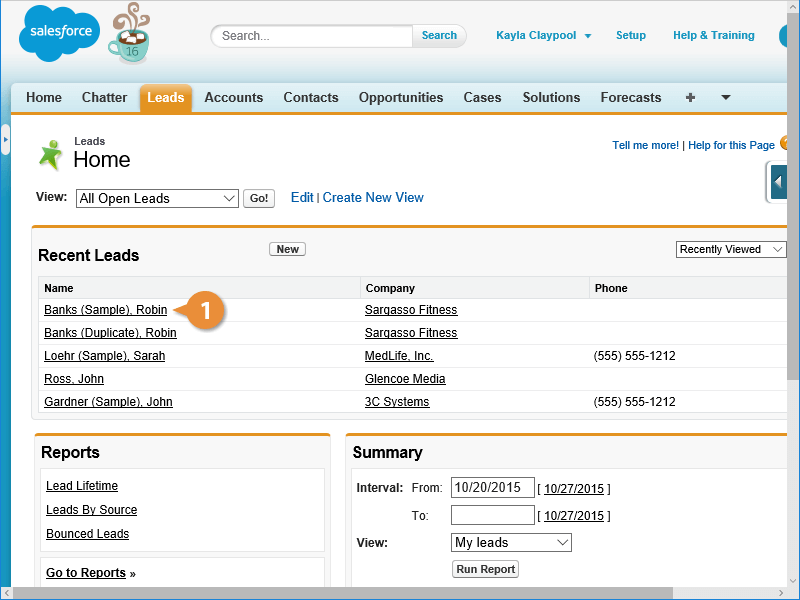Open Sargasso Fitness in Banks (Sample) row
800x600 pixels.
click(x=411, y=310)
